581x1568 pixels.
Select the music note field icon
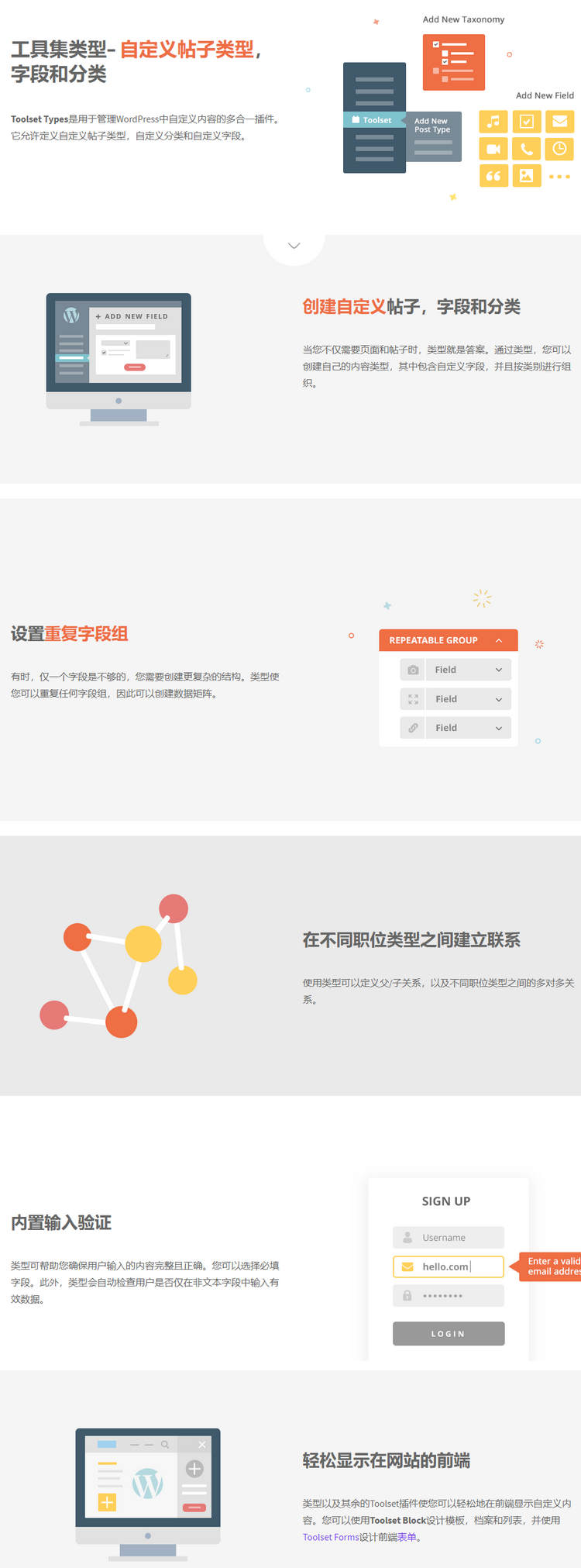point(493,122)
